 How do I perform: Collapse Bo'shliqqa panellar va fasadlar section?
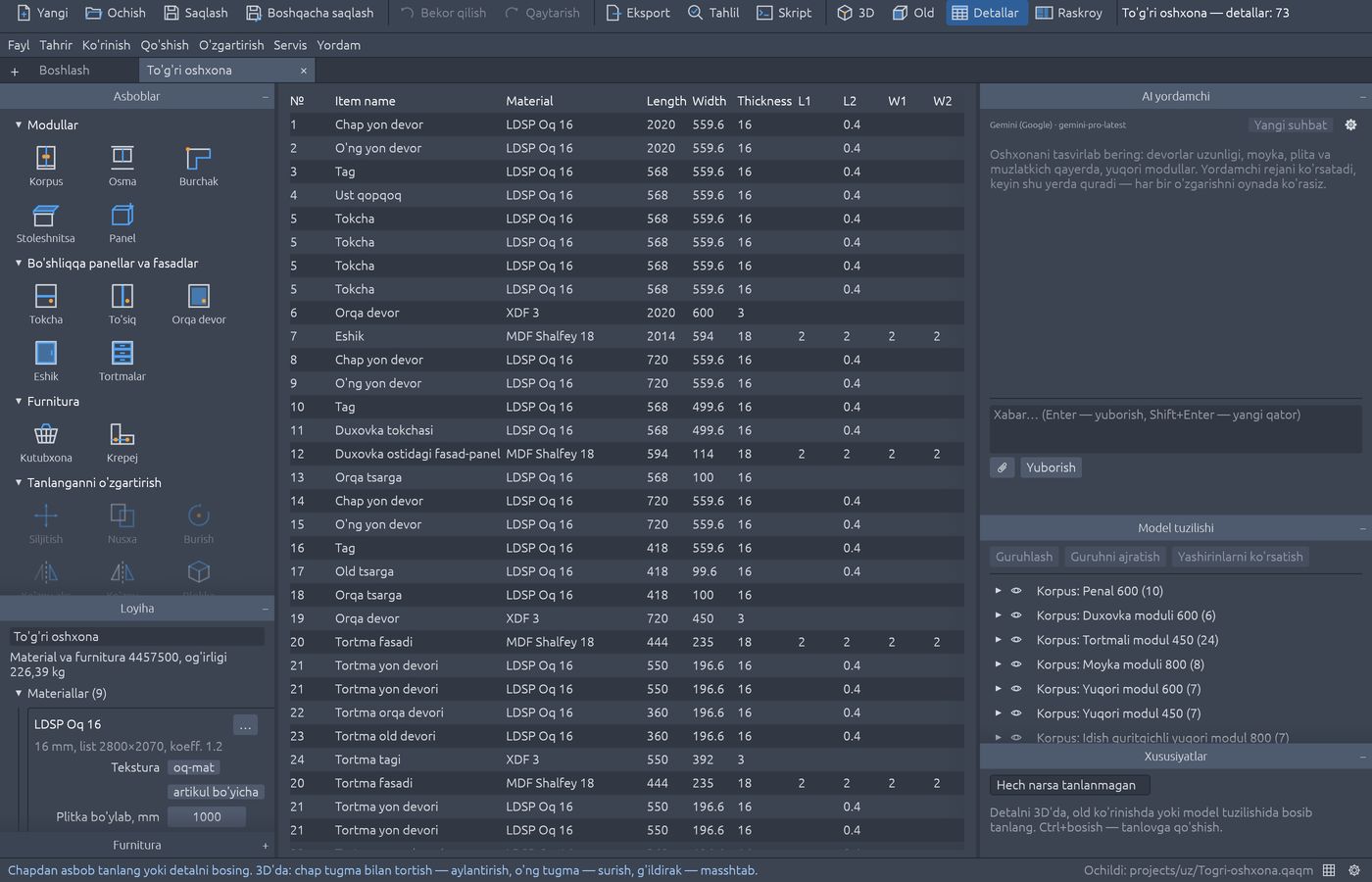[x=19, y=263]
